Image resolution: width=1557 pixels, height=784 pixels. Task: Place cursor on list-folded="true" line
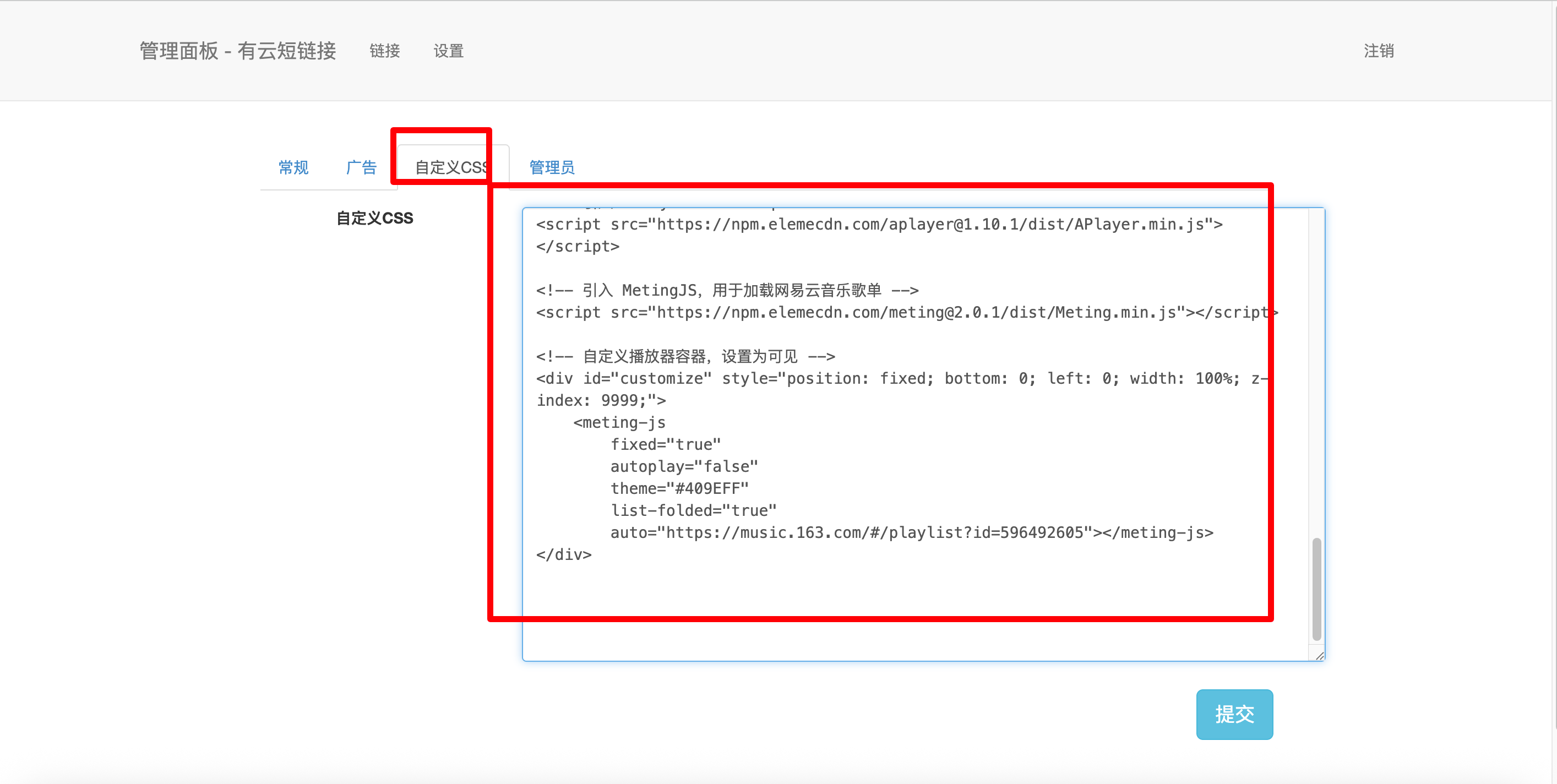pos(693,511)
